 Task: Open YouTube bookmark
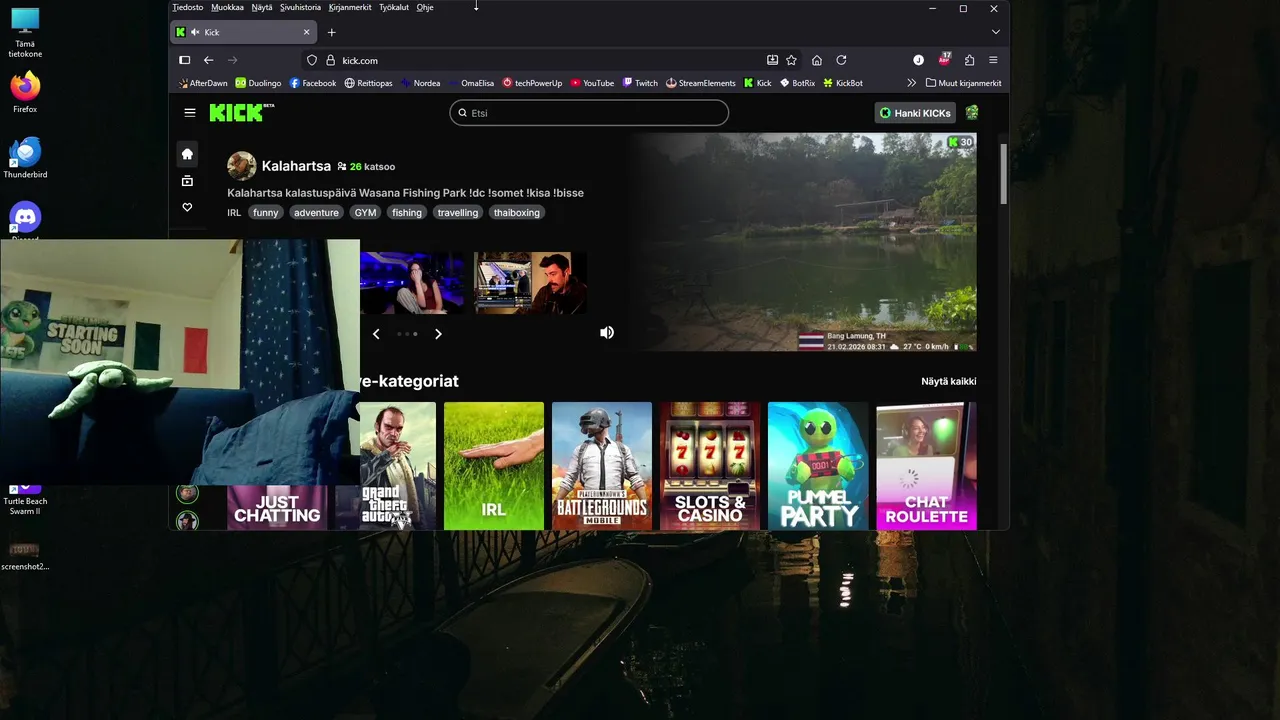592,83
